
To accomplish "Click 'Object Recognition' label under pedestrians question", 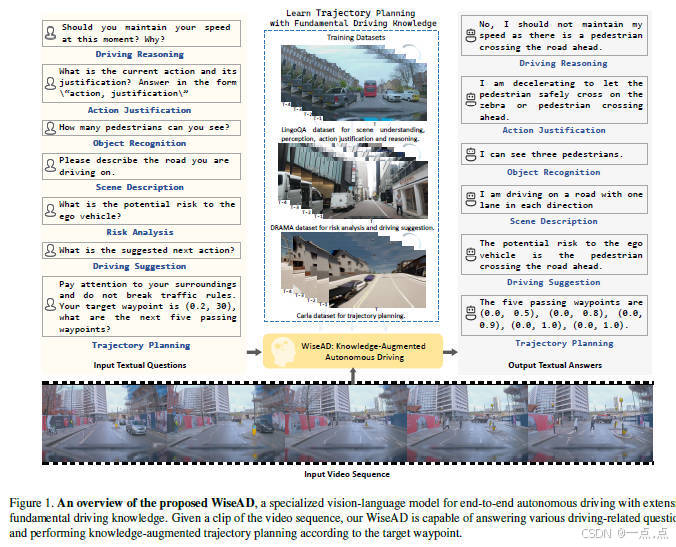I will [x=140, y=143].
